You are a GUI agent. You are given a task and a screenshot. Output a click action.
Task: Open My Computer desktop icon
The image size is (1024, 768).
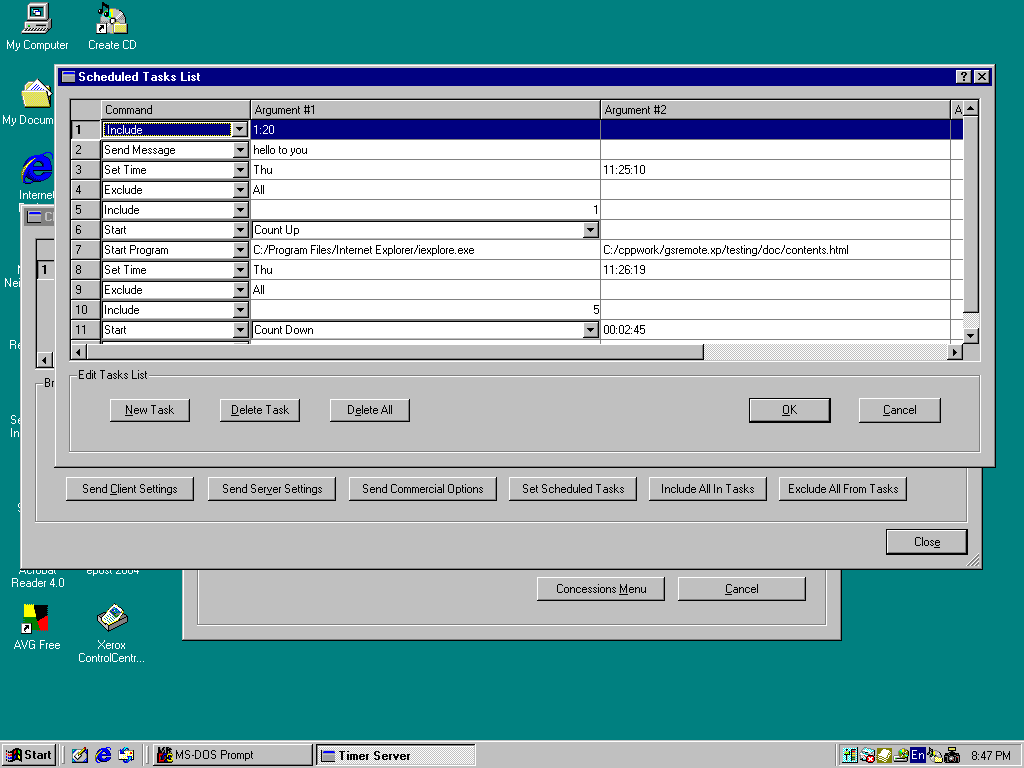tap(37, 18)
